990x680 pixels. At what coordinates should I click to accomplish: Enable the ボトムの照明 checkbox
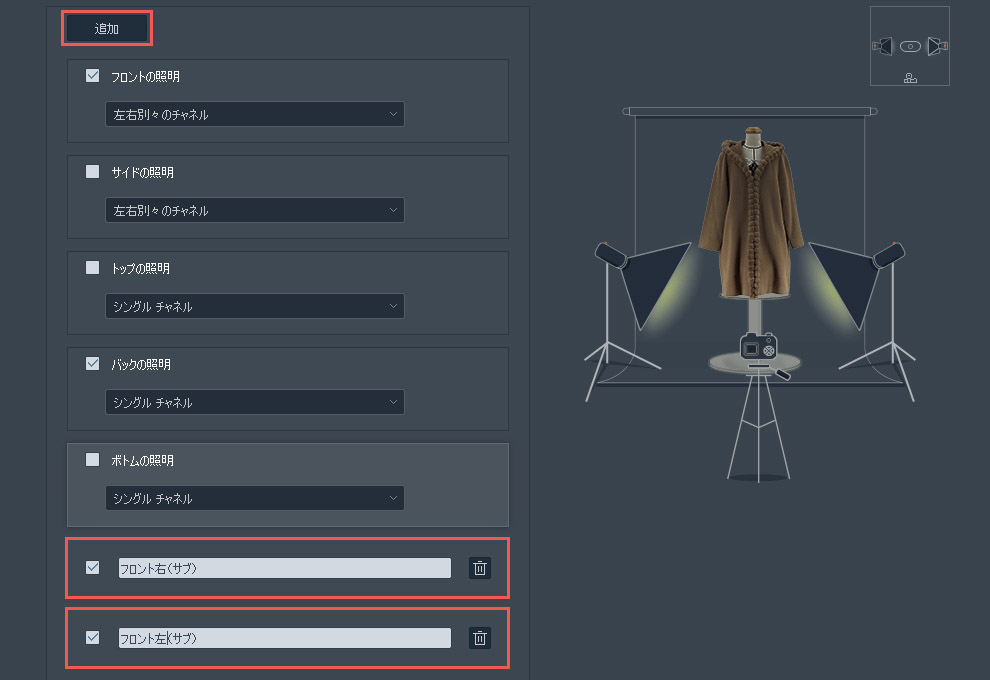click(x=93, y=460)
